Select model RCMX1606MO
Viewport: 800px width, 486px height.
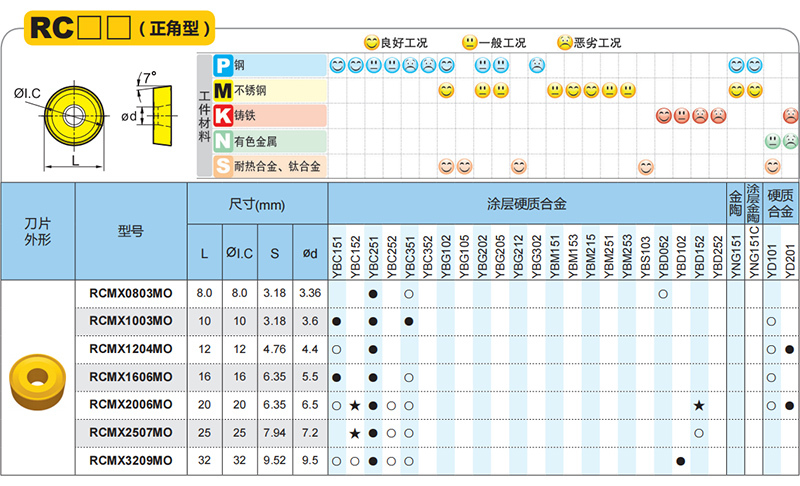point(130,376)
